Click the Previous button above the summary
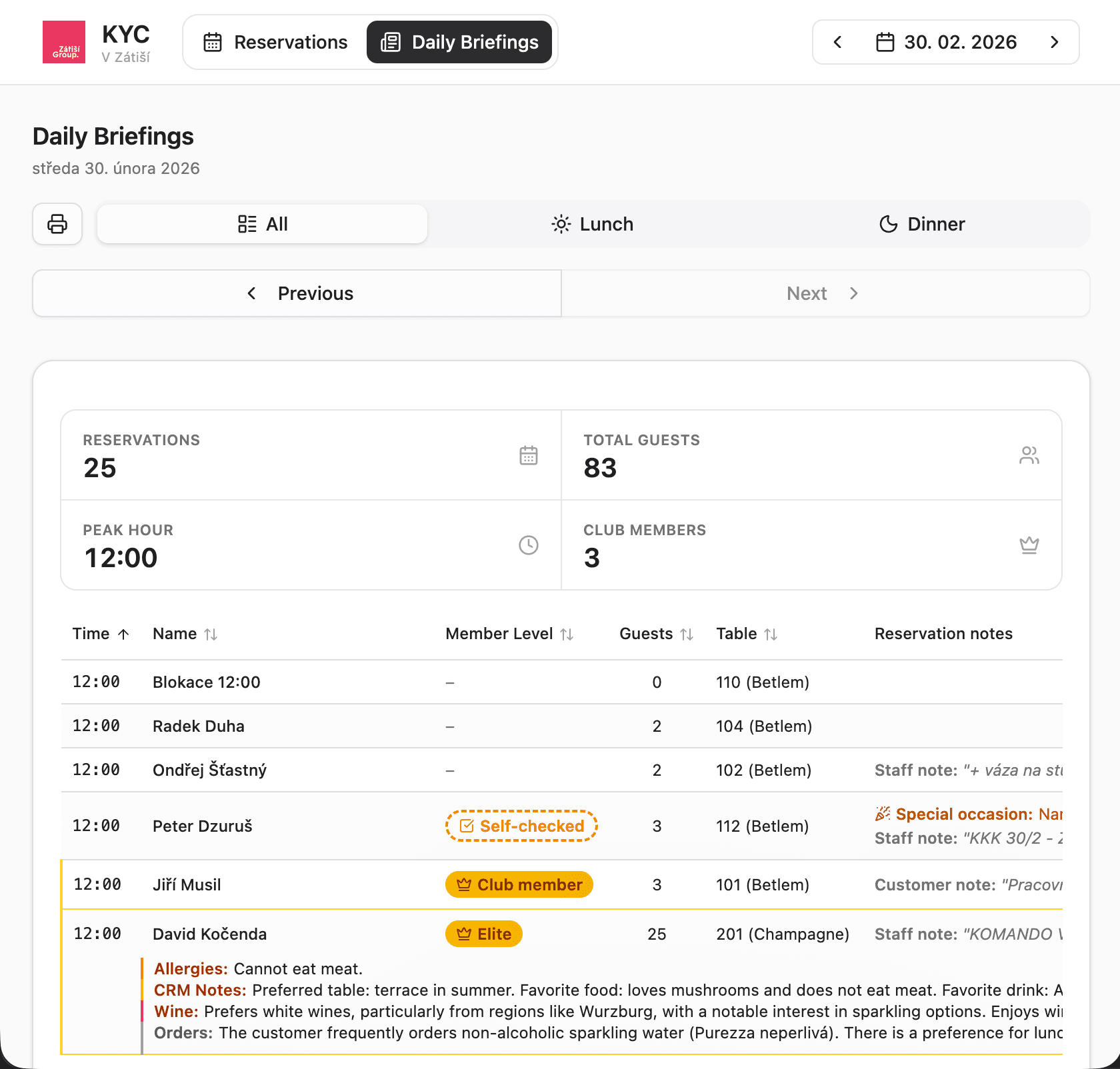The image size is (1120, 1069). click(297, 293)
